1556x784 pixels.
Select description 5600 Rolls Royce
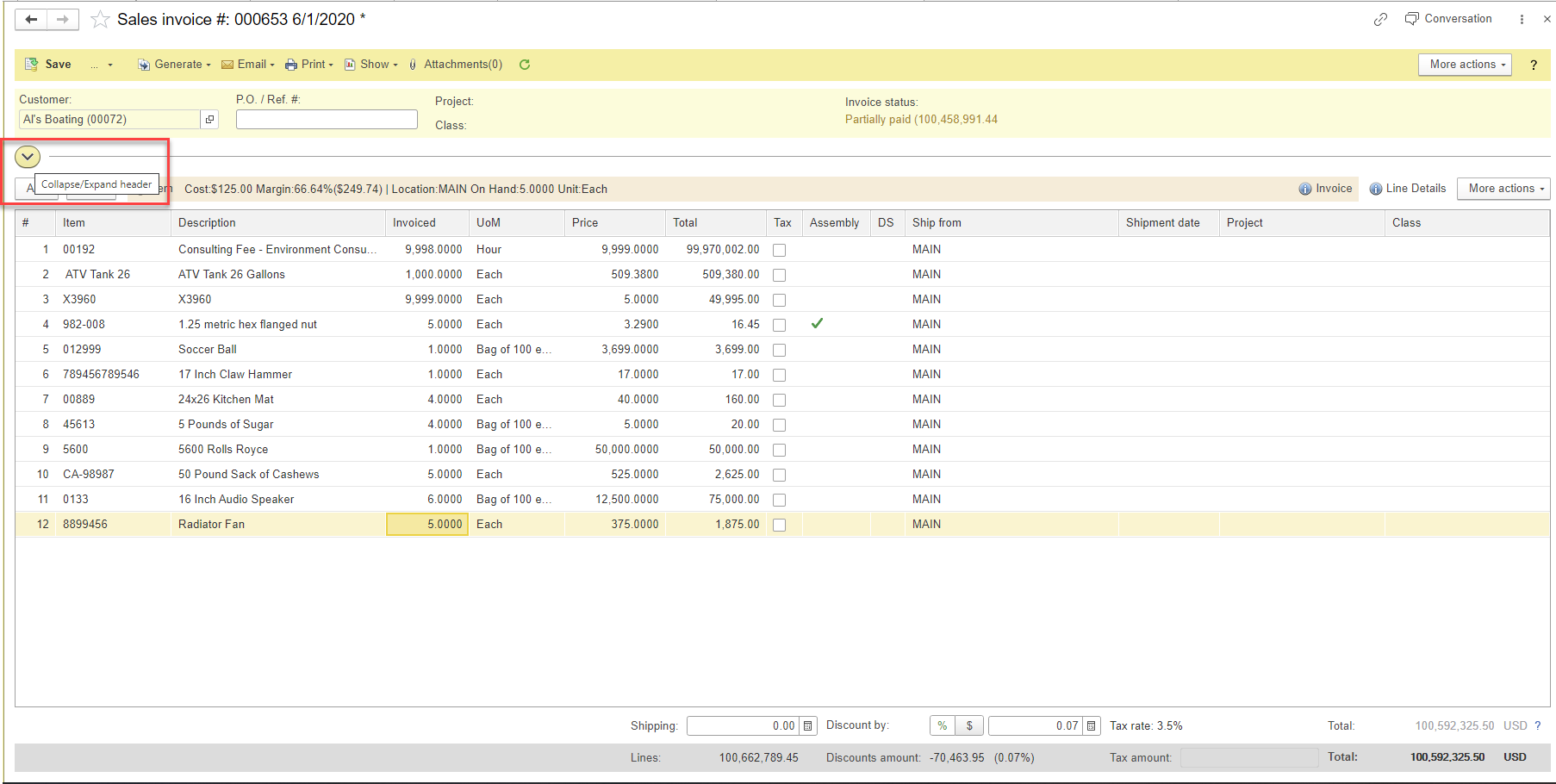[x=278, y=450]
